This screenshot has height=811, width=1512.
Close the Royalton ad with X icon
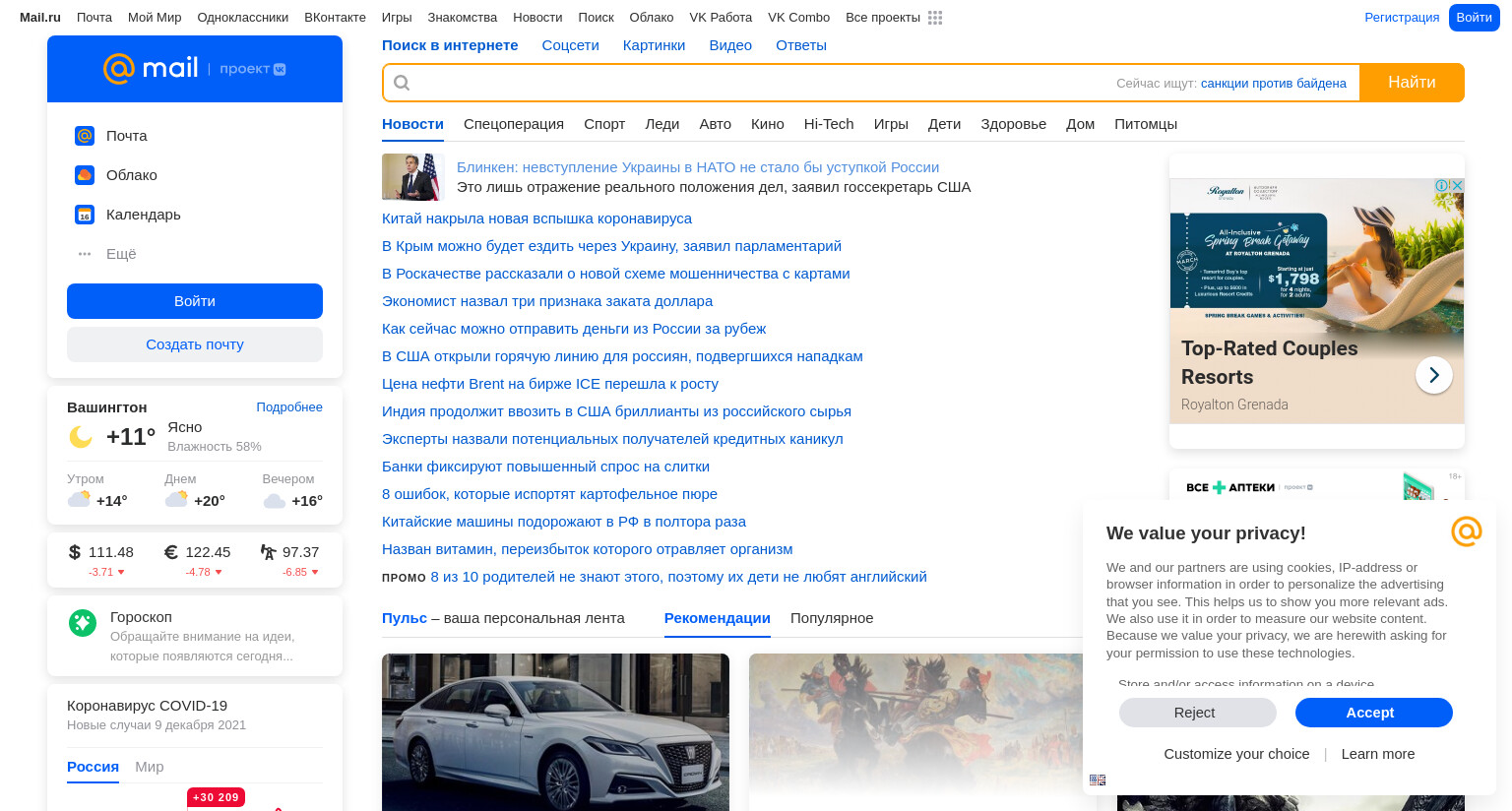tap(1457, 185)
